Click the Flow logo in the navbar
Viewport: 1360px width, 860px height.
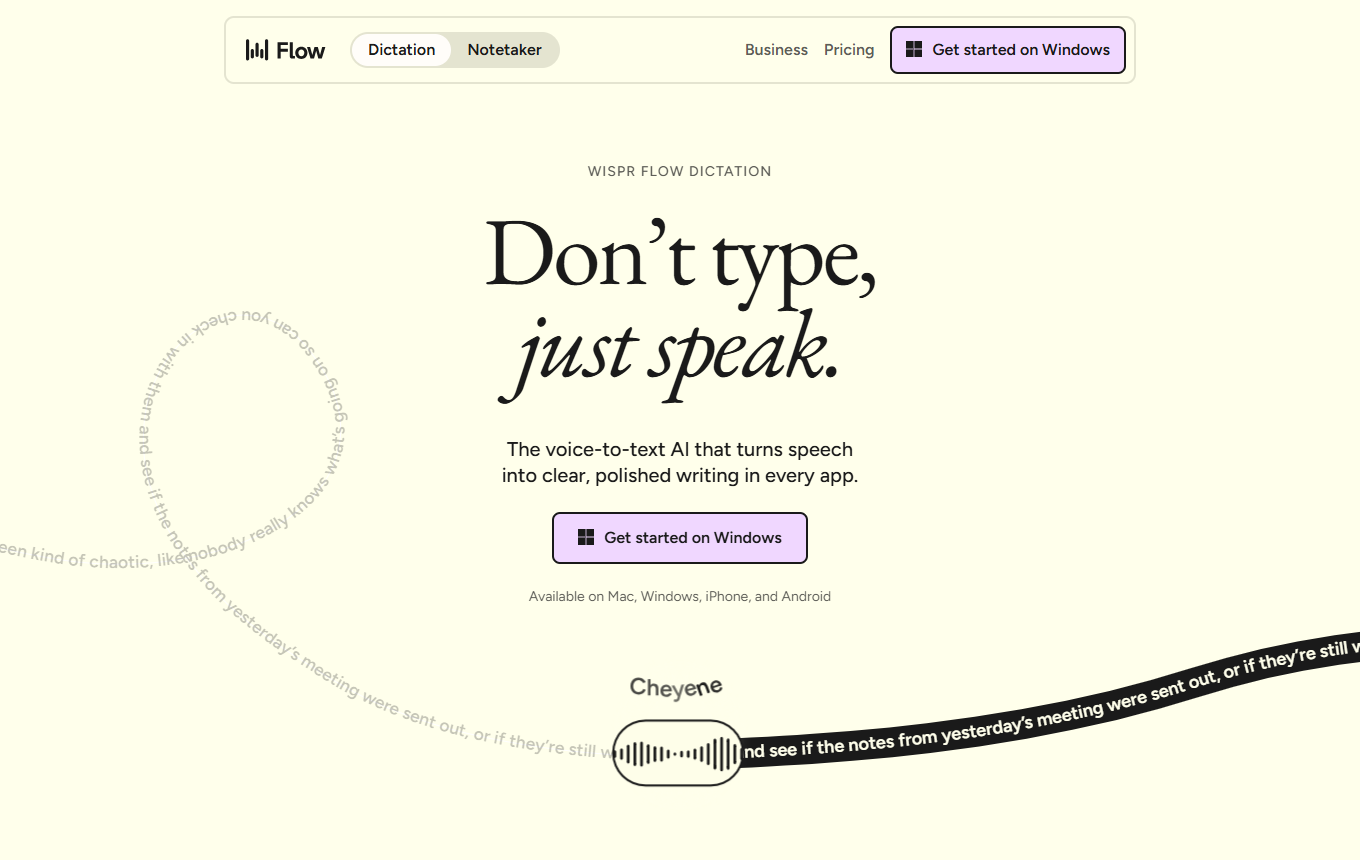coord(285,50)
